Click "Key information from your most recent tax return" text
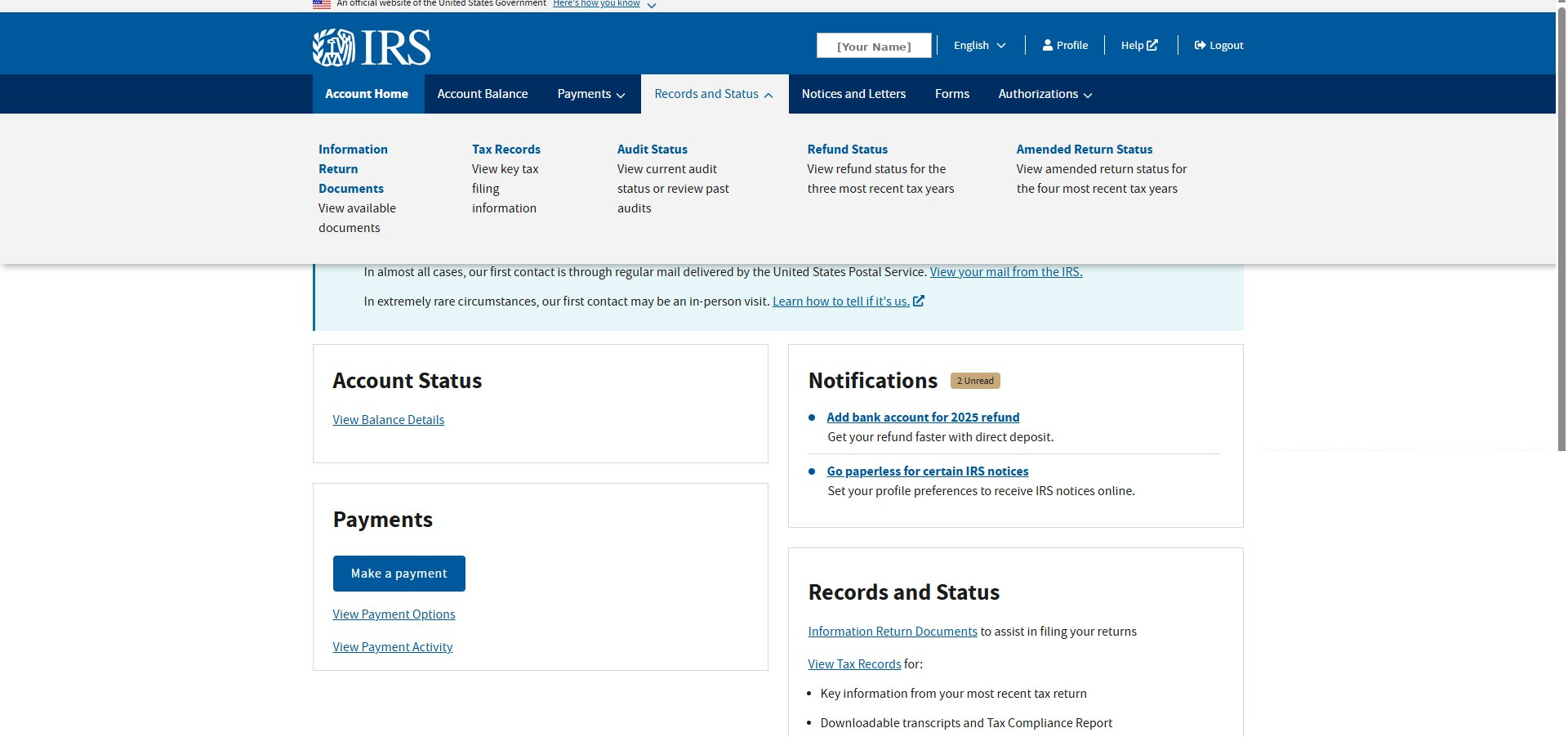The width and height of the screenshot is (1568, 737). pos(953,694)
